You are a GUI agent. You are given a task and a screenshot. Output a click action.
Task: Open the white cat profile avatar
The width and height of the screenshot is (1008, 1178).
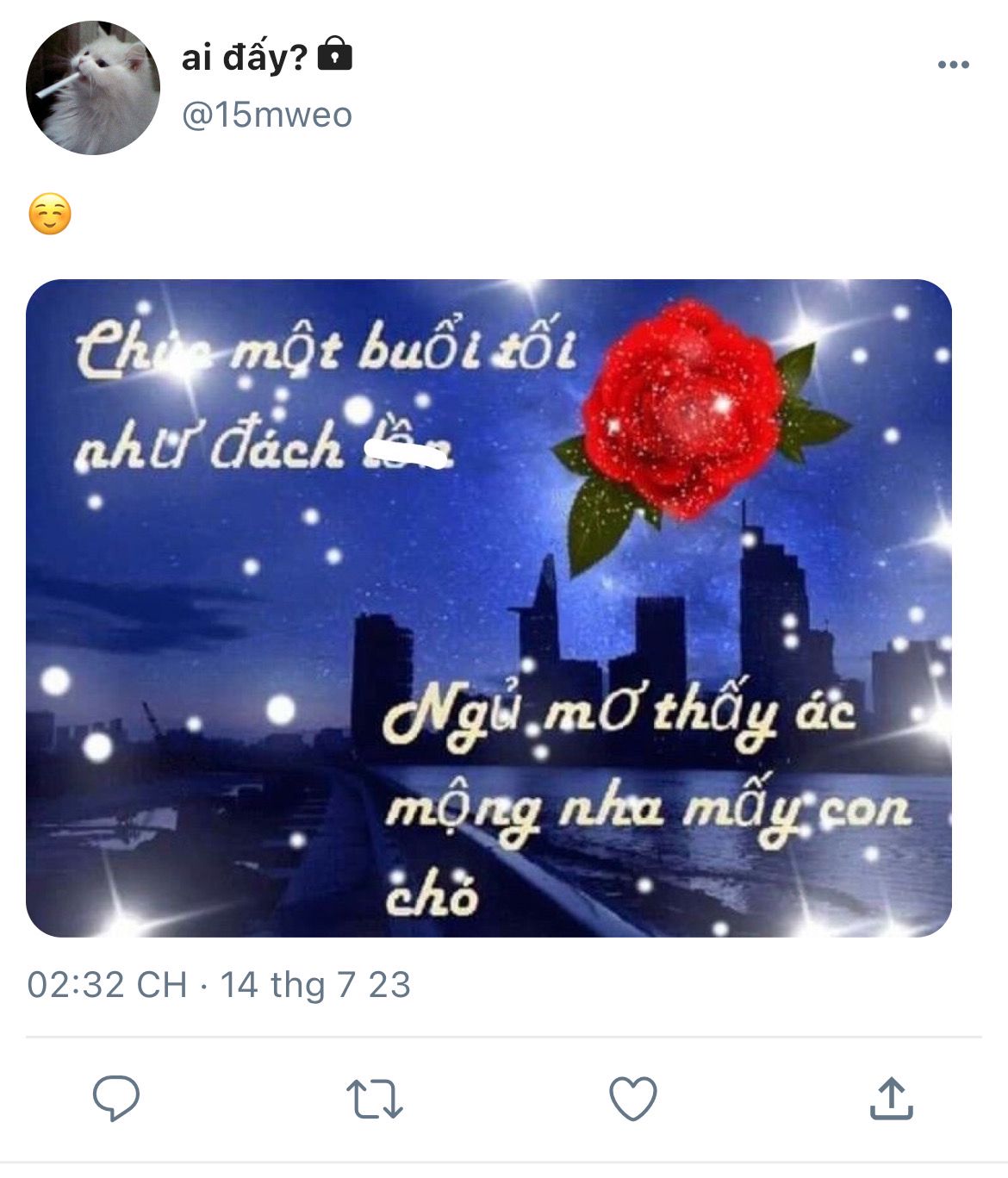[93, 88]
